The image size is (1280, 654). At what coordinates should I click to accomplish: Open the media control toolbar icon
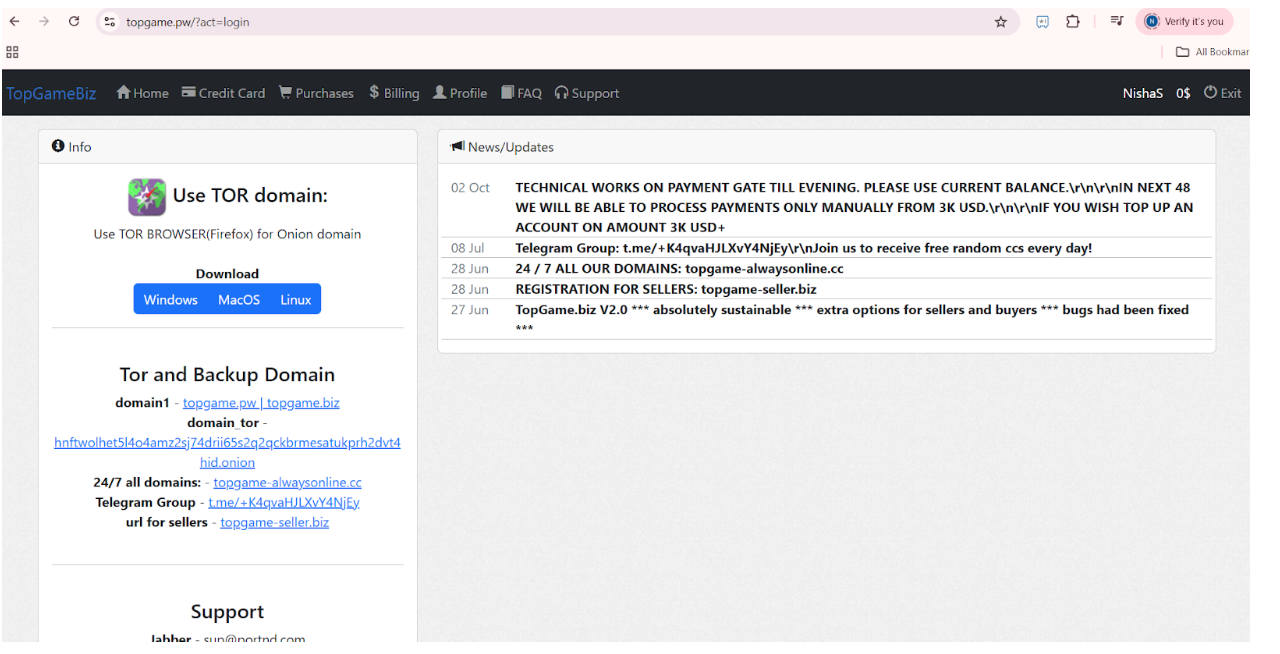(1117, 21)
